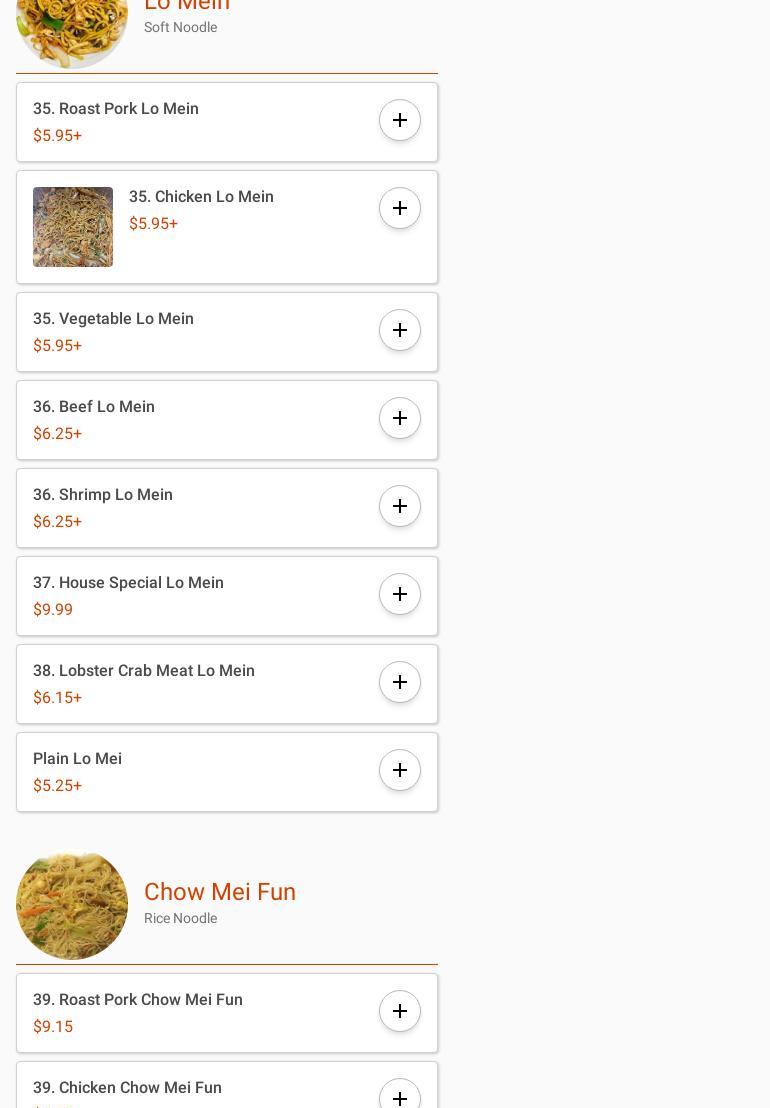Click the $9.99 House Special price
This screenshot has width=770, height=1108.
53,610
